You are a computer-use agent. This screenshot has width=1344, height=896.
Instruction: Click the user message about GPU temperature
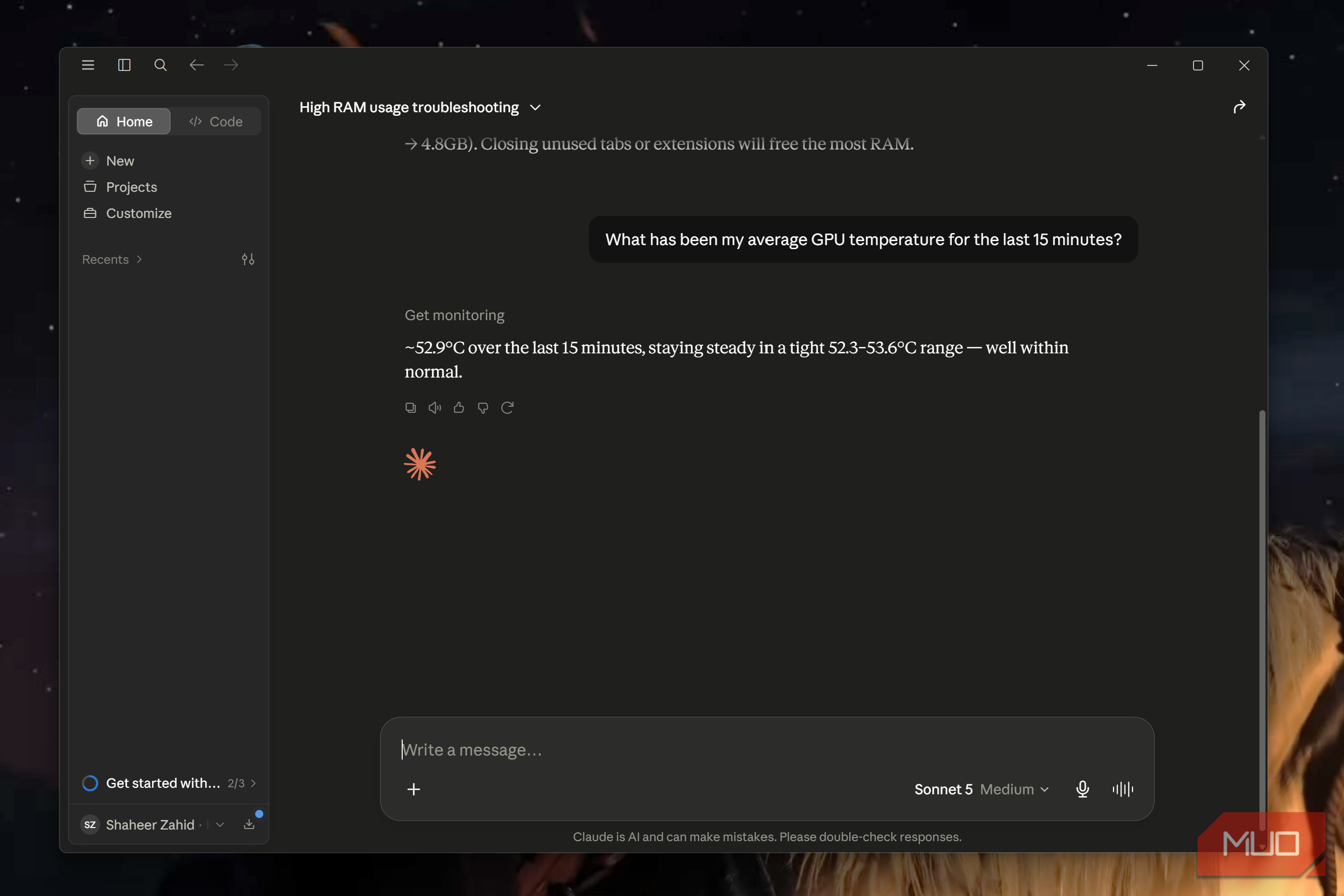pyautogui.click(x=863, y=240)
